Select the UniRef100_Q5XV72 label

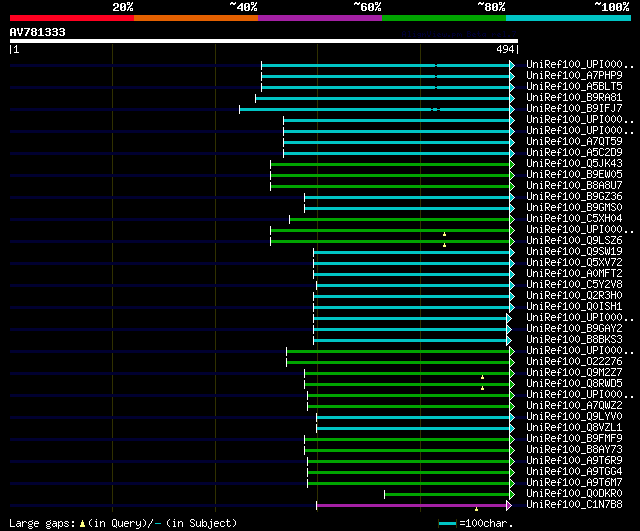pos(574,263)
